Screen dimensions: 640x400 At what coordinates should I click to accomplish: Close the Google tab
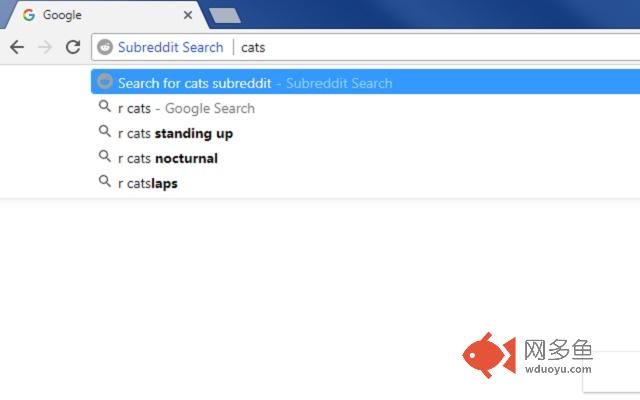[x=188, y=15]
